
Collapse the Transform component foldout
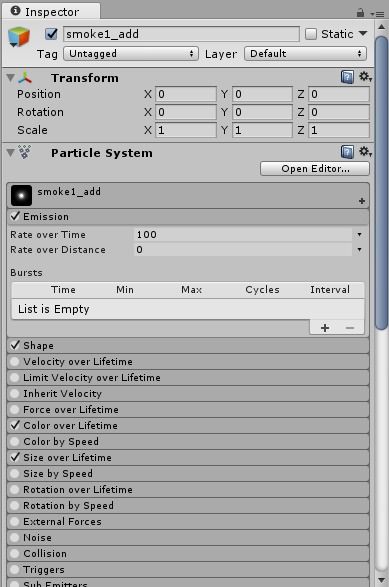click(x=11, y=78)
